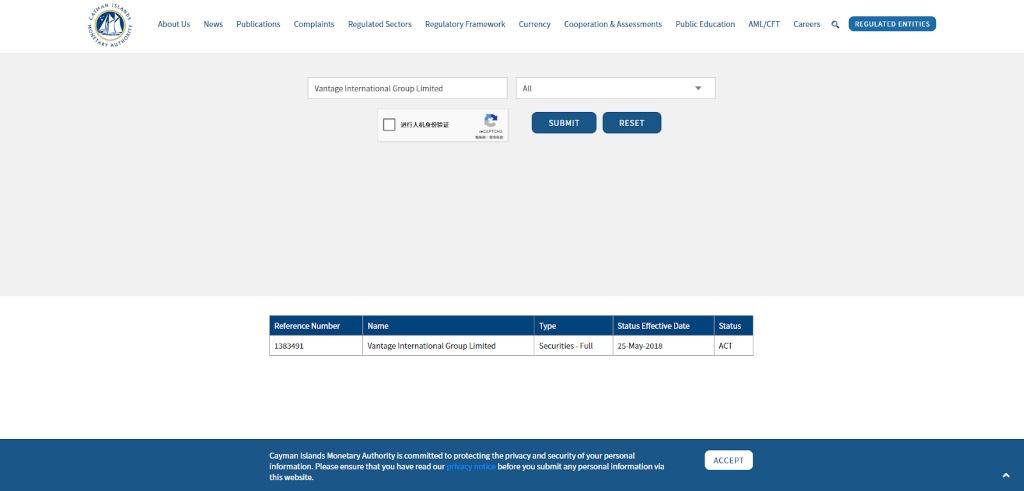Open the Currency menu
Viewport: 1024px width, 491px height.
534,24
